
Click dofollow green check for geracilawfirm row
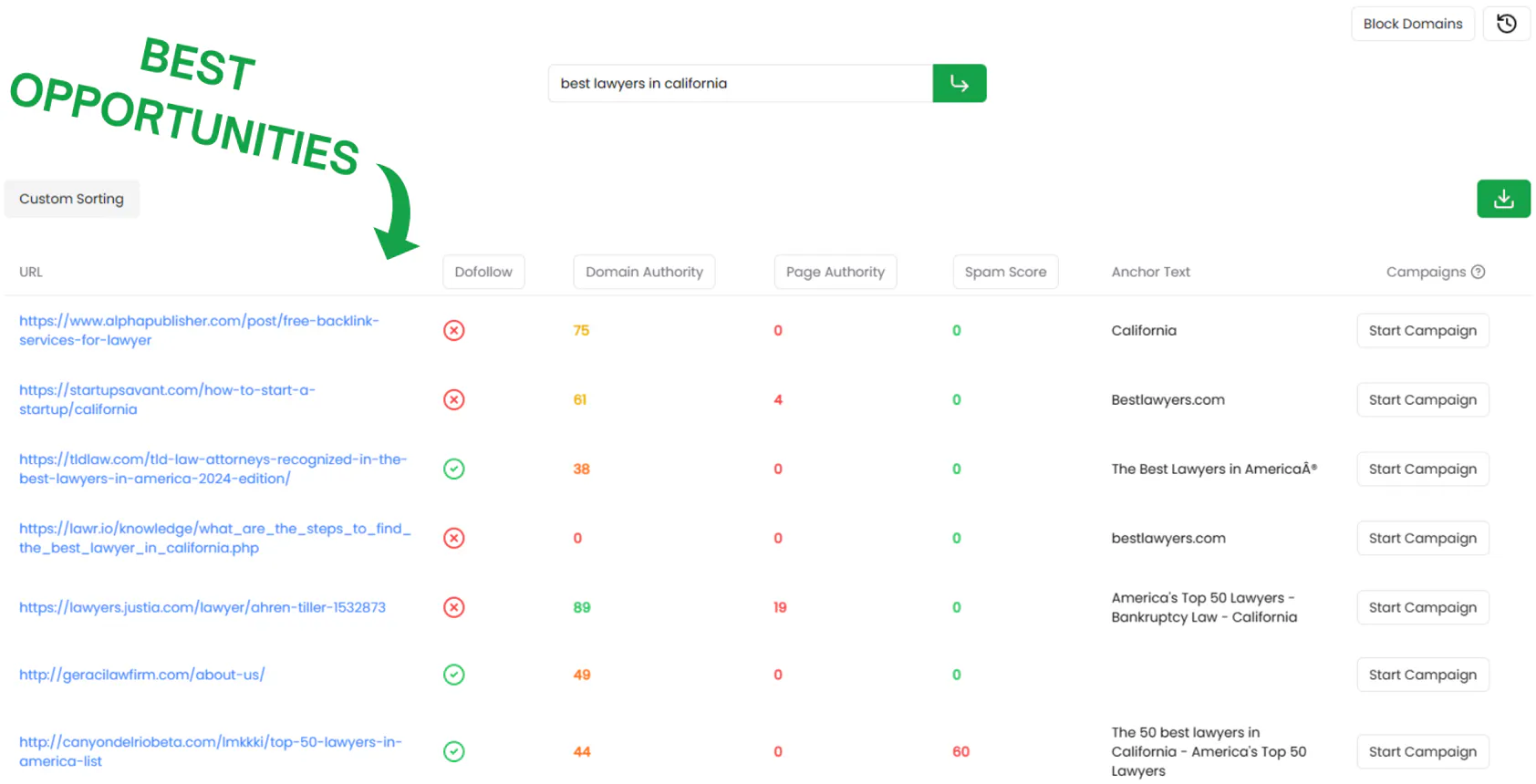pyautogui.click(x=454, y=675)
